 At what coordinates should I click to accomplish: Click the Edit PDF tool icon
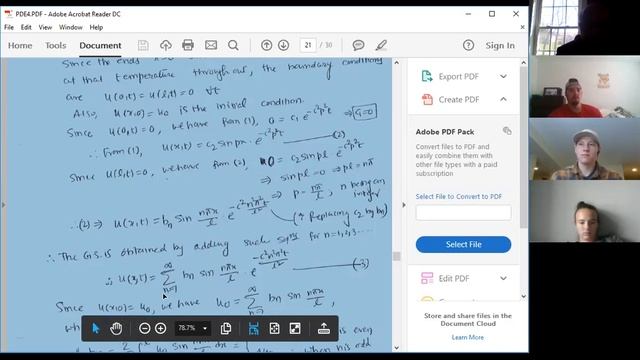427,278
